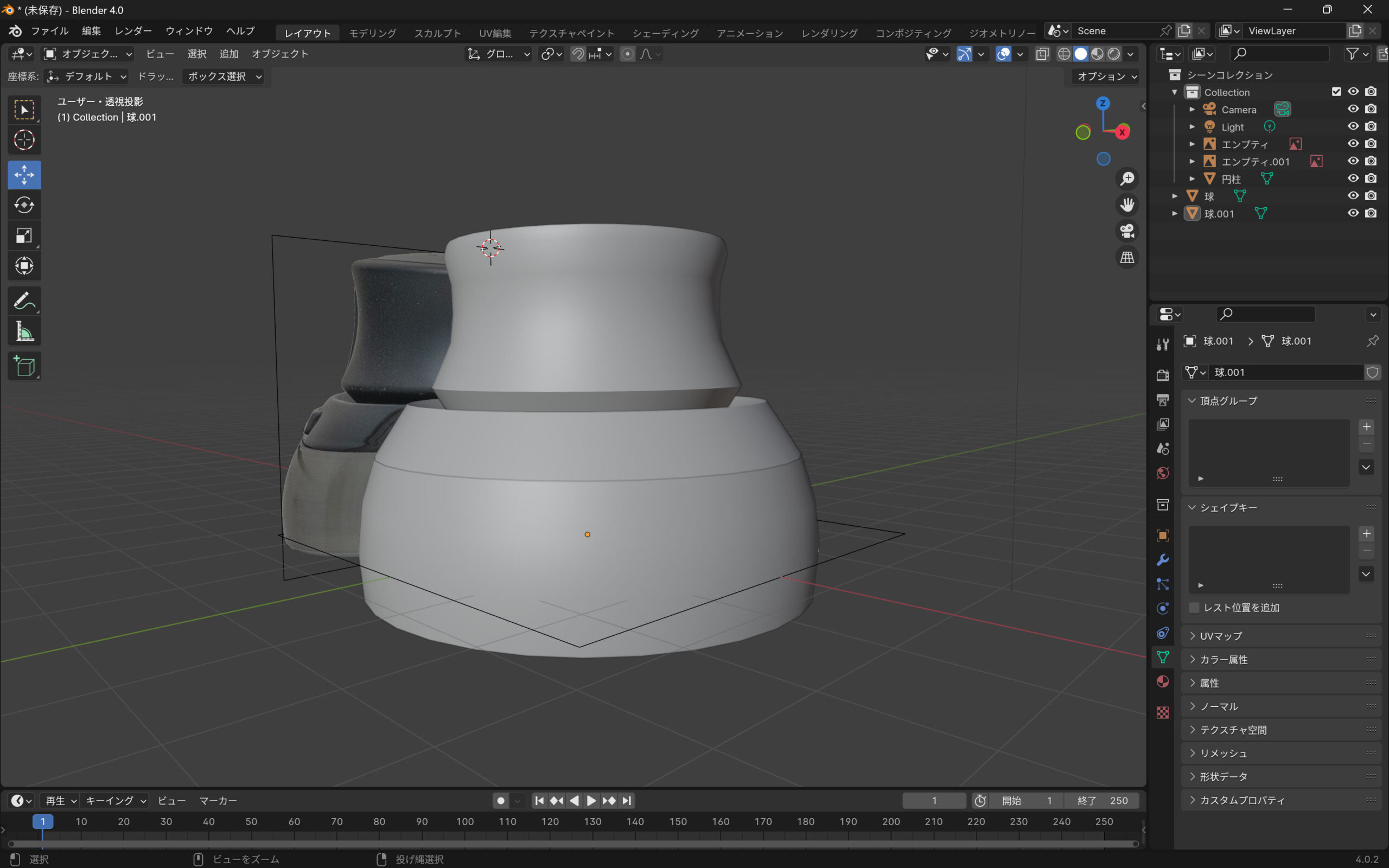Click the オプション button in the viewport

click(x=1105, y=76)
